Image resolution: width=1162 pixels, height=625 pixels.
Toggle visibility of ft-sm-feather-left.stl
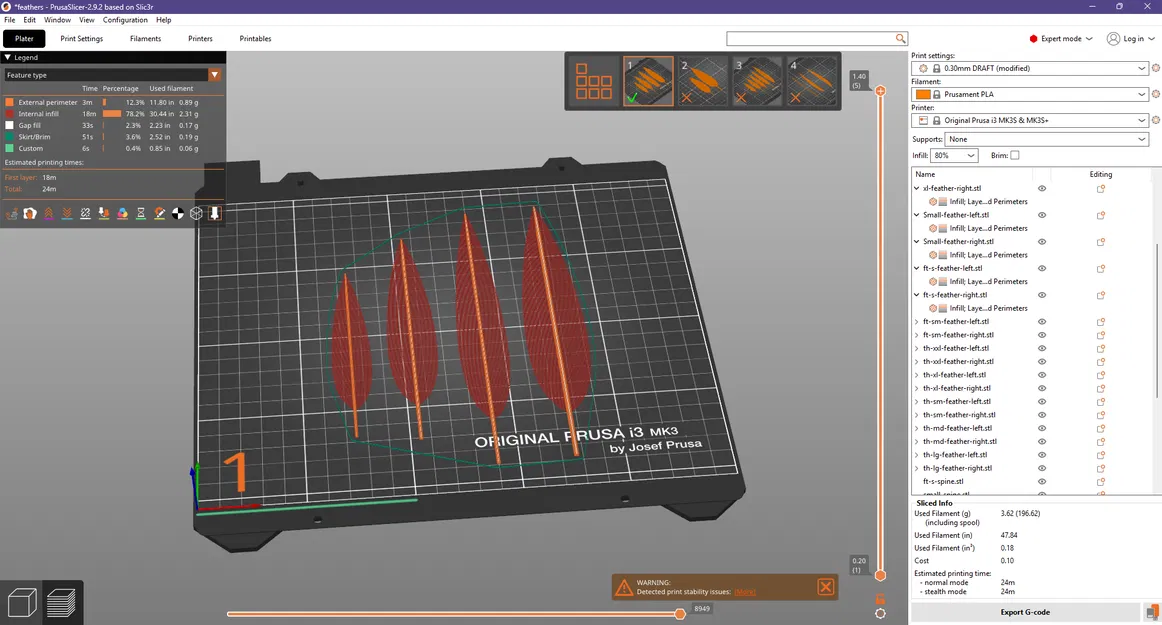click(x=1042, y=322)
